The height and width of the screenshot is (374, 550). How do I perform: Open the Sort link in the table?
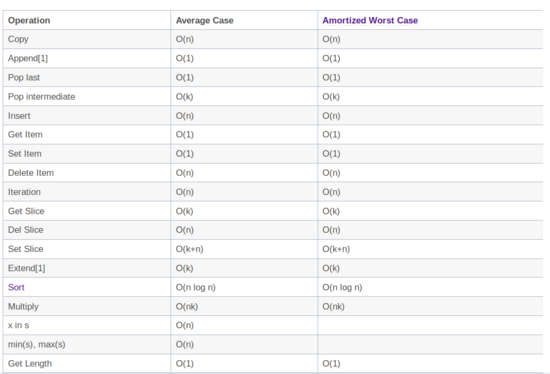pyautogui.click(x=16, y=287)
